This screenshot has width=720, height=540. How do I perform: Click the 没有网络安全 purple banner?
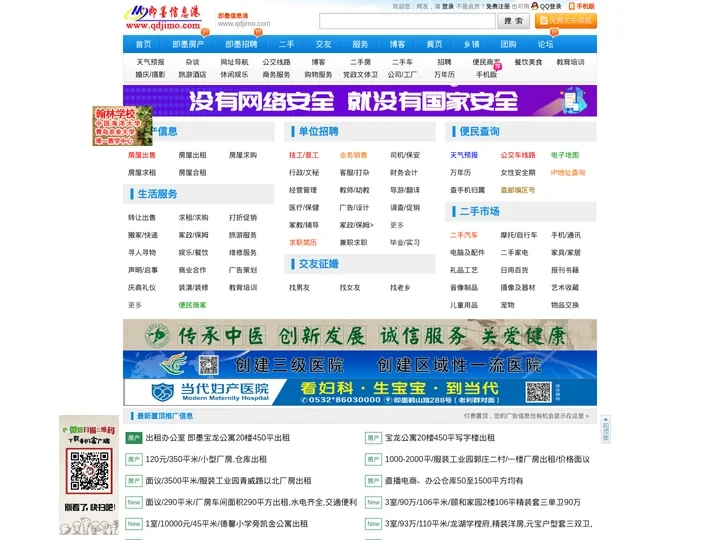click(360, 101)
